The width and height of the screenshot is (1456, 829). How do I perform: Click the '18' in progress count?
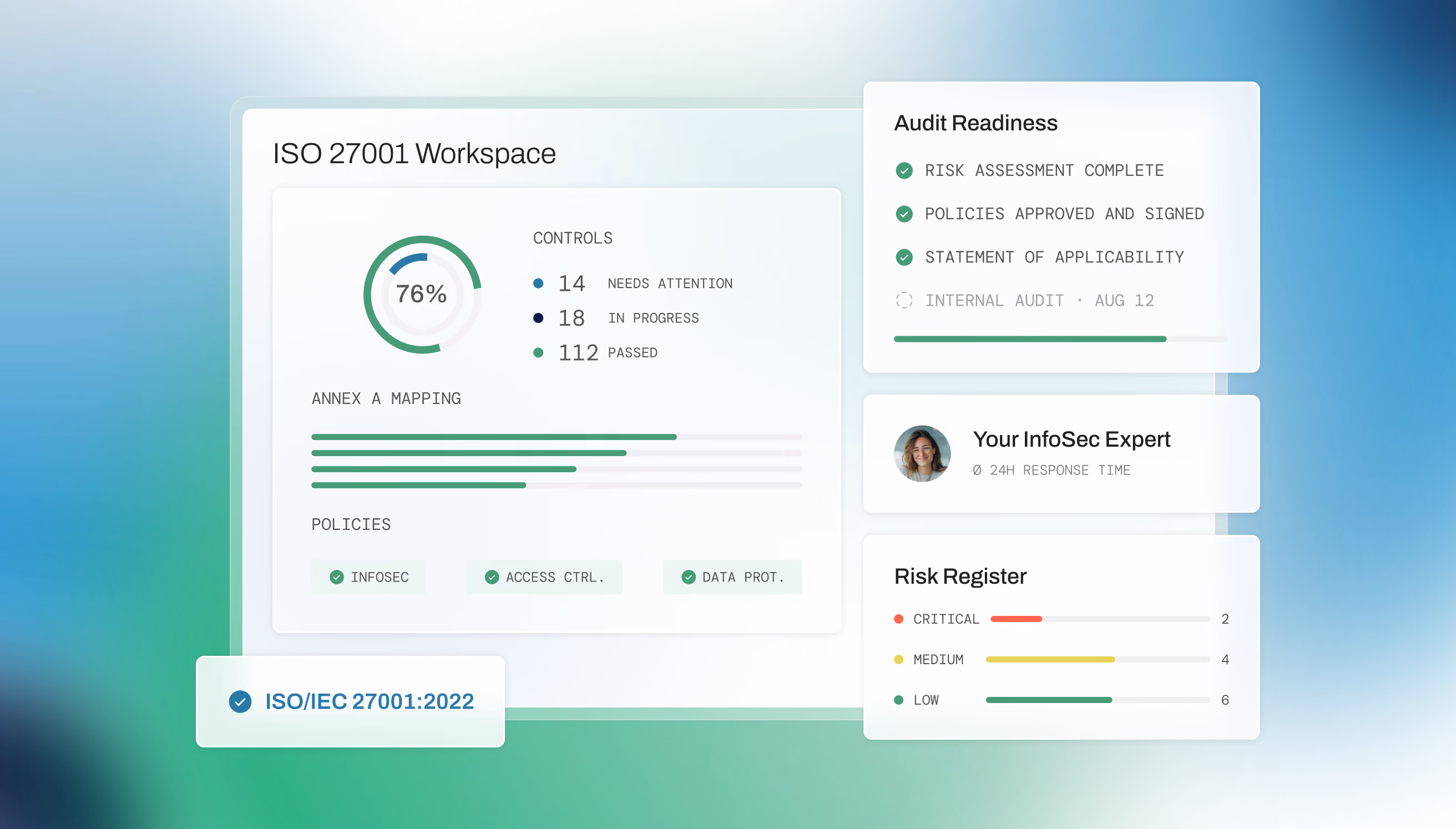click(572, 318)
